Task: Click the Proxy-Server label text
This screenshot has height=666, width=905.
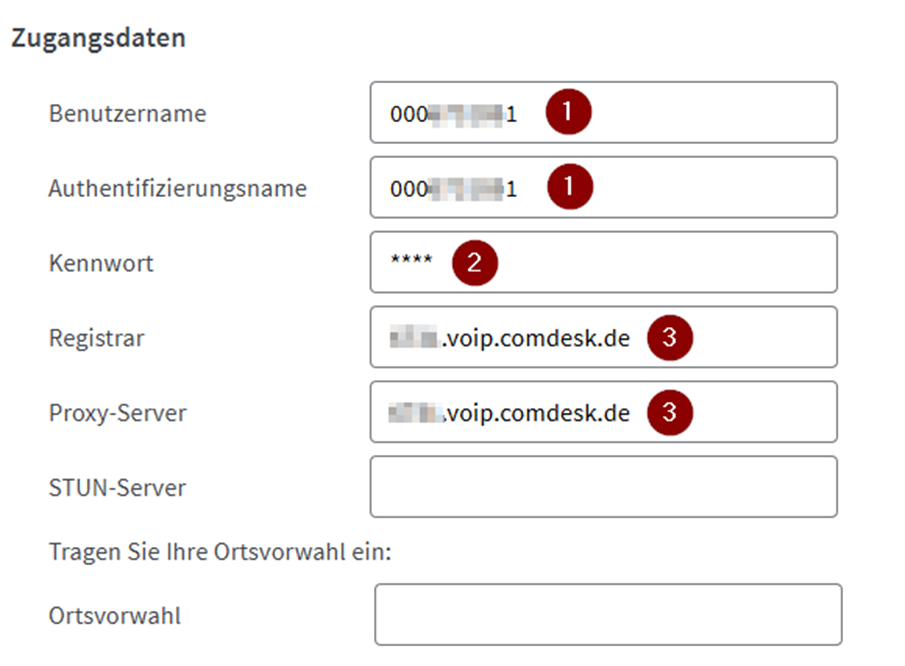Action: (x=117, y=413)
